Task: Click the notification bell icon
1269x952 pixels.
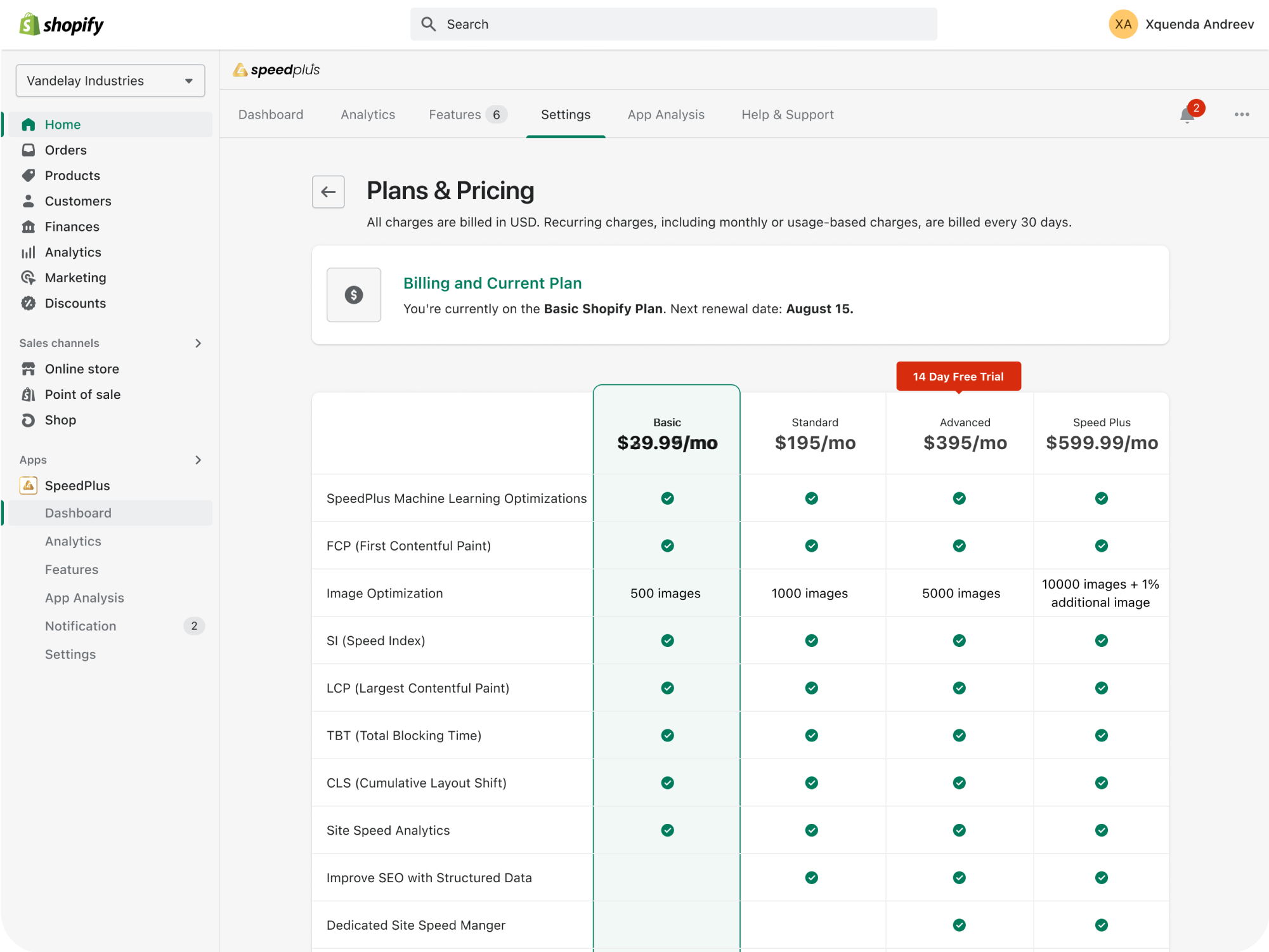Action: pyautogui.click(x=1187, y=115)
